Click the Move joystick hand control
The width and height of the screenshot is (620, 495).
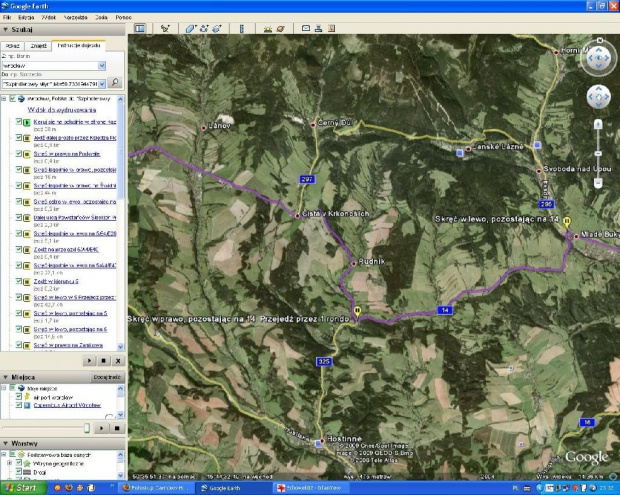tap(598, 97)
